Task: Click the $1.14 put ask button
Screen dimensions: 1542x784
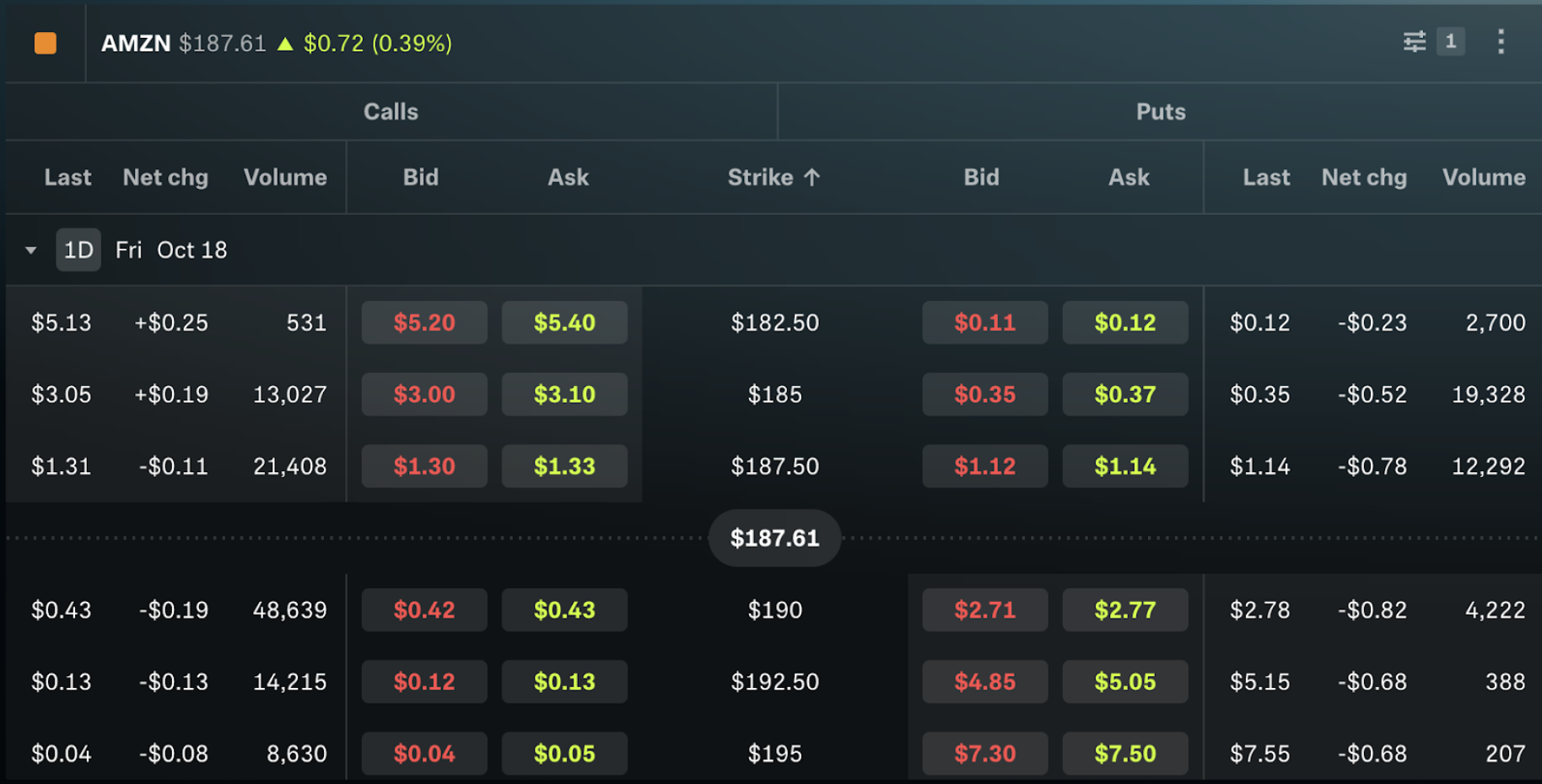Action: [x=1124, y=466]
